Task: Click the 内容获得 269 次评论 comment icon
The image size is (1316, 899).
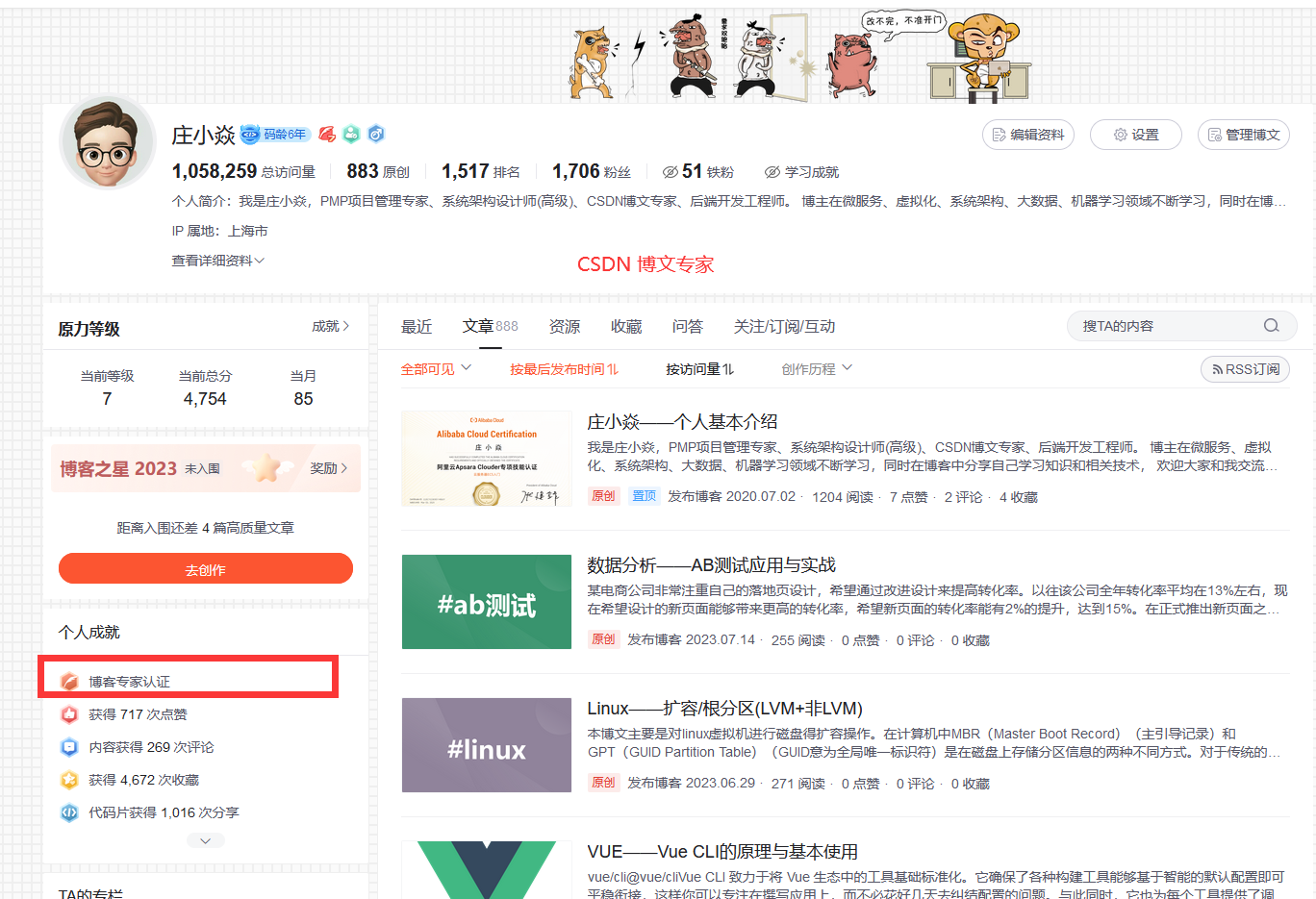Action: [69, 747]
